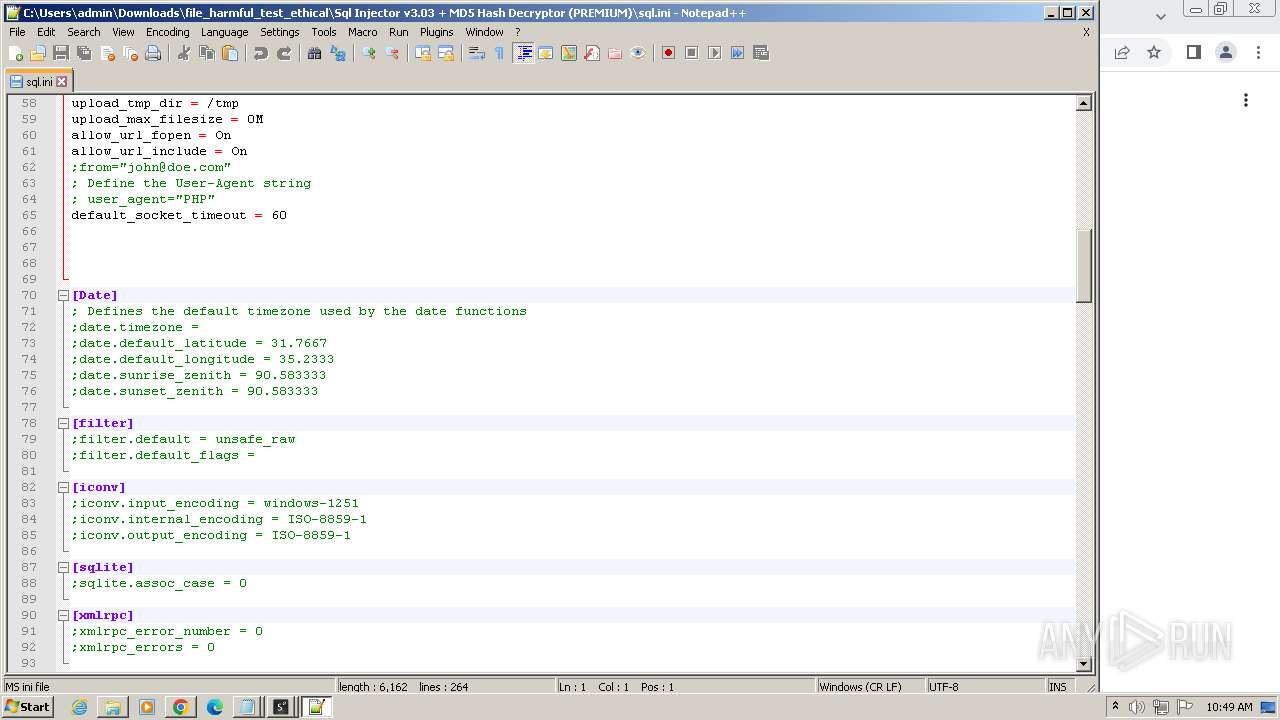The width and height of the screenshot is (1280, 720).
Task: Toggle synchronize vertical scrolling icon
Action: click(x=423, y=53)
